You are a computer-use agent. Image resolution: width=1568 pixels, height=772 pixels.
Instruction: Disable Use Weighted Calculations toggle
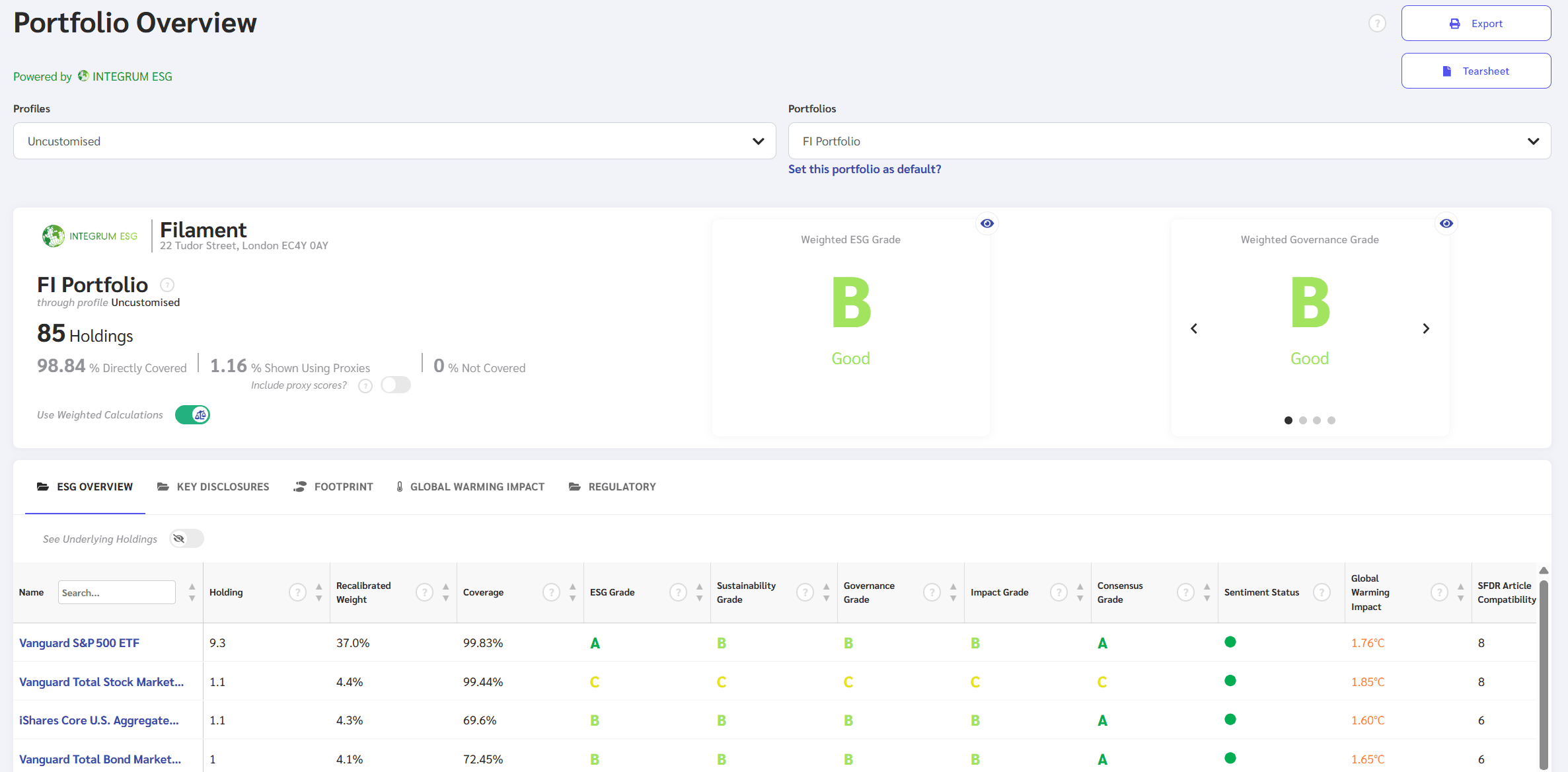point(192,414)
